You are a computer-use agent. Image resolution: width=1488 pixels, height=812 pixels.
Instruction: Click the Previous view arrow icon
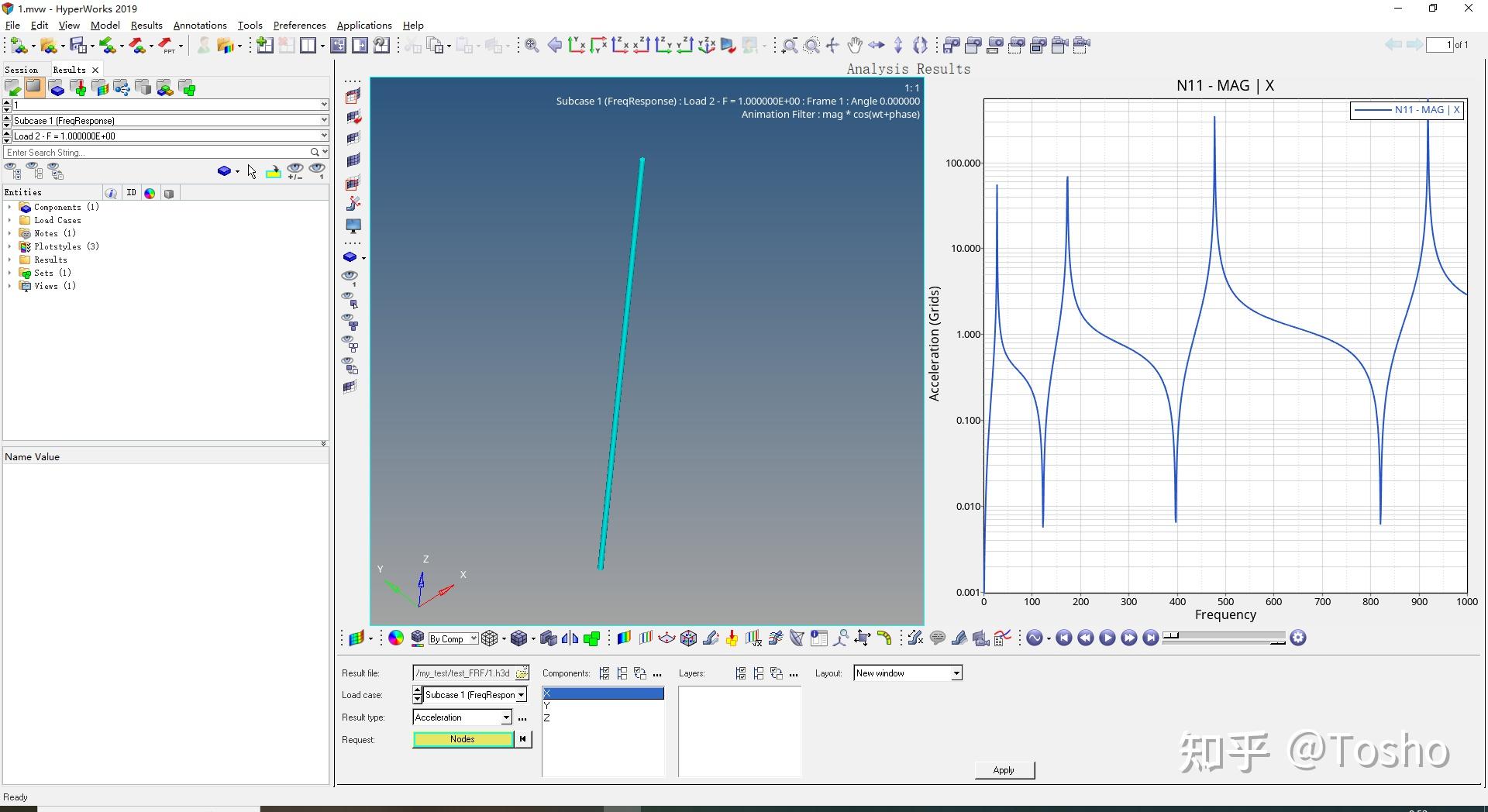pyautogui.click(x=555, y=46)
